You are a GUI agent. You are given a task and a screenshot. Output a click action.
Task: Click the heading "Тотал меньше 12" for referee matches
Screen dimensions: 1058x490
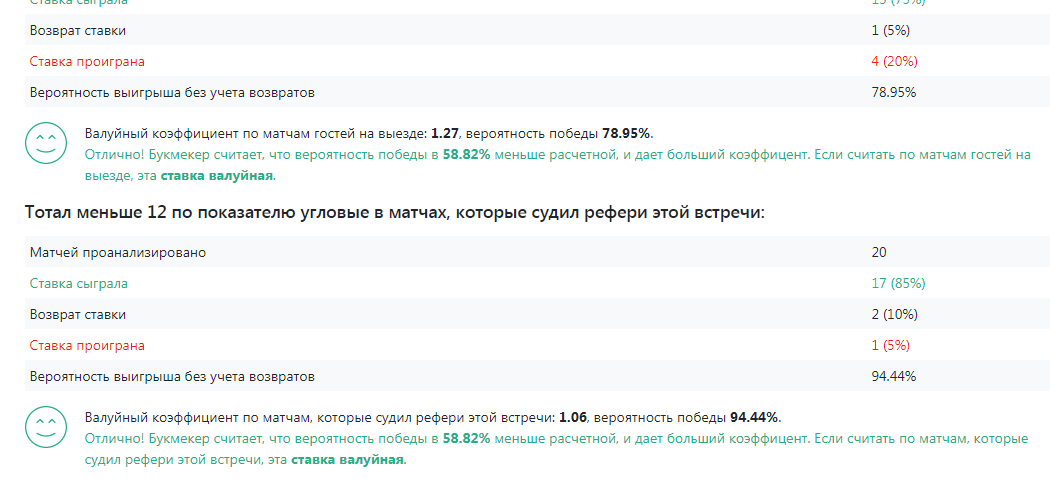coord(394,213)
